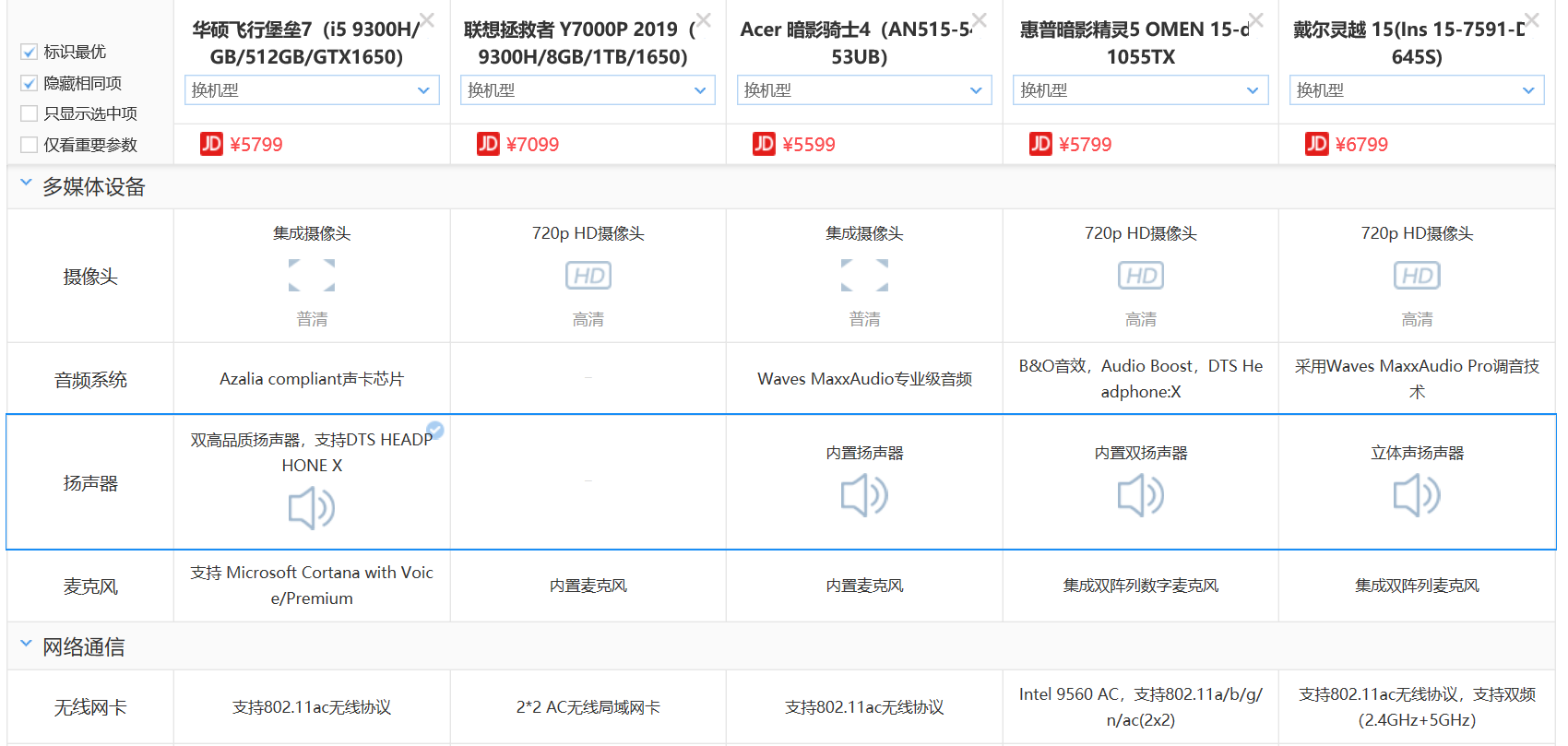Enable the 只显示选中项 checkbox
The height and width of the screenshot is (746, 1568).
29,114
